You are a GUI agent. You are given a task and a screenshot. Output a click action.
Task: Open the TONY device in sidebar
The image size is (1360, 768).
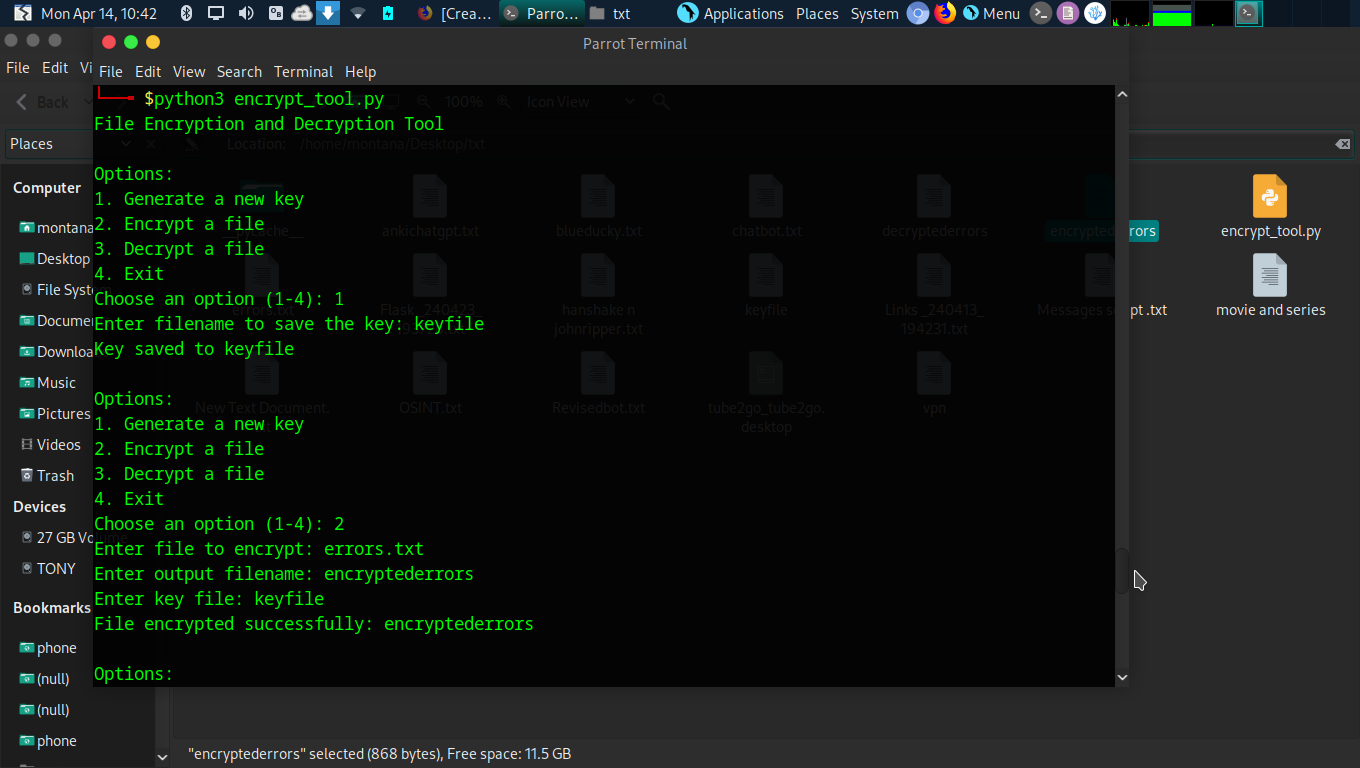tap(49, 568)
